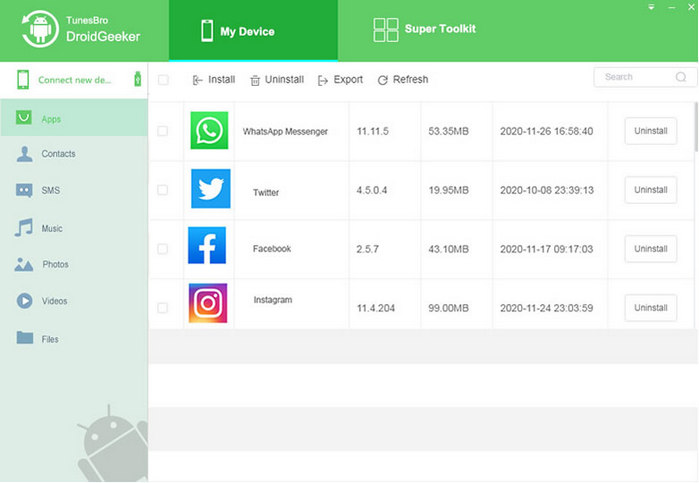This screenshot has height=483, width=699.
Task: Click version 4.5.0.4 of Twitter
Action: pyautogui.click(x=372, y=190)
